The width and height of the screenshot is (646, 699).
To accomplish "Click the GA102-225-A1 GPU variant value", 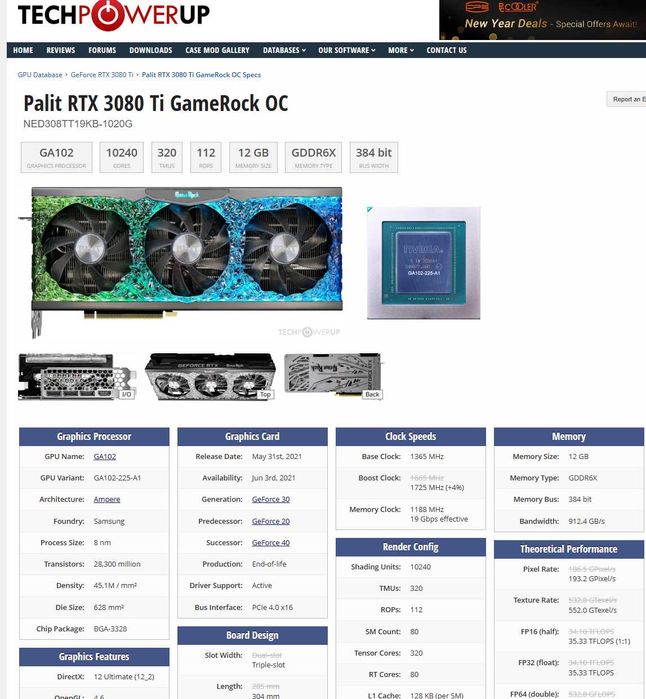I will pyautogui.click(x=117, y=478).
